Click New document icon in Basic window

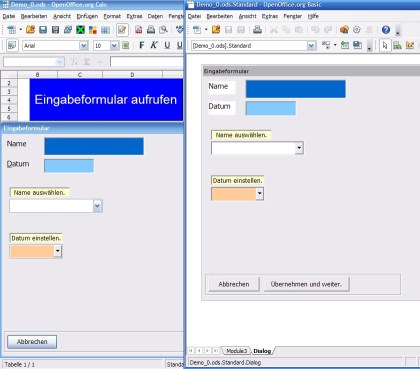(x=197, y=30)
